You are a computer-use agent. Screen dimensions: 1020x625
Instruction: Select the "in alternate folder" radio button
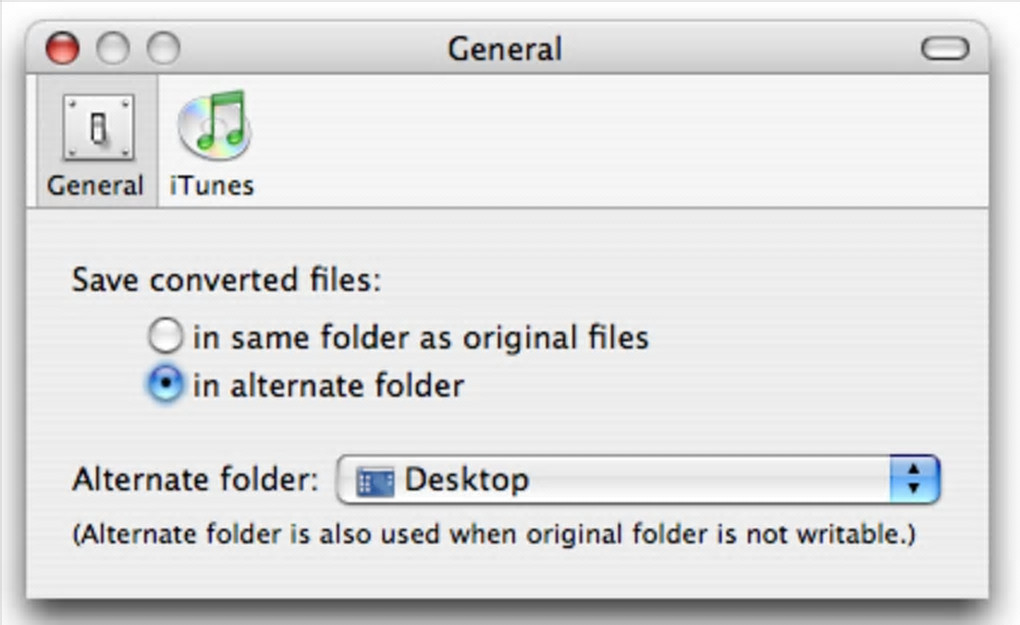coord(166,386)
